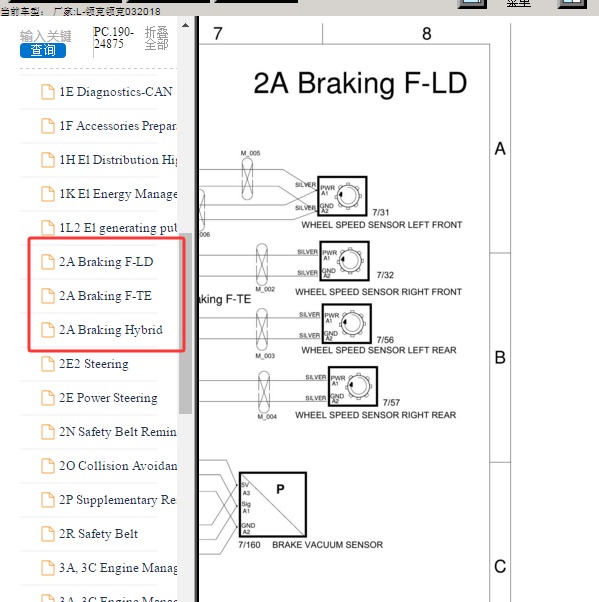Click file icon beside 2N Safety Belt

pos(48,432)
